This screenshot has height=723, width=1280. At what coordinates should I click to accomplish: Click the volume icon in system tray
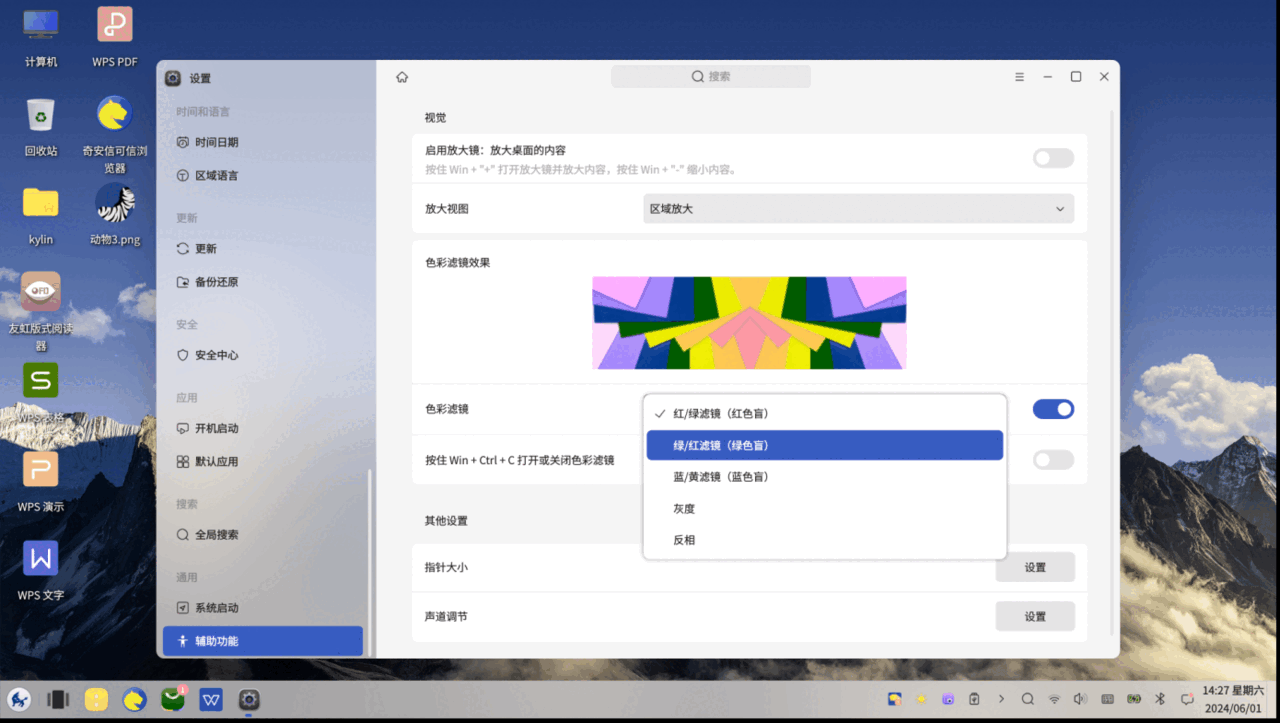coord(1080,699)
